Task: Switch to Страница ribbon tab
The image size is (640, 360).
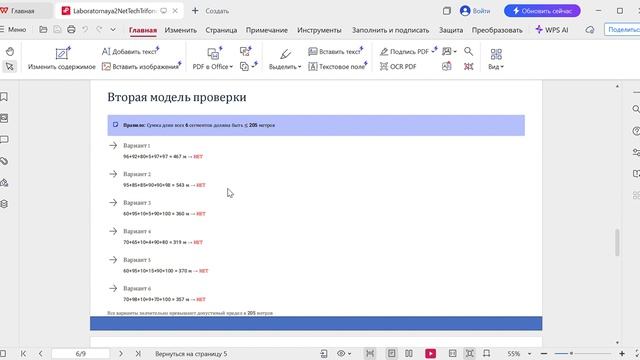Action: click(221, 30)
